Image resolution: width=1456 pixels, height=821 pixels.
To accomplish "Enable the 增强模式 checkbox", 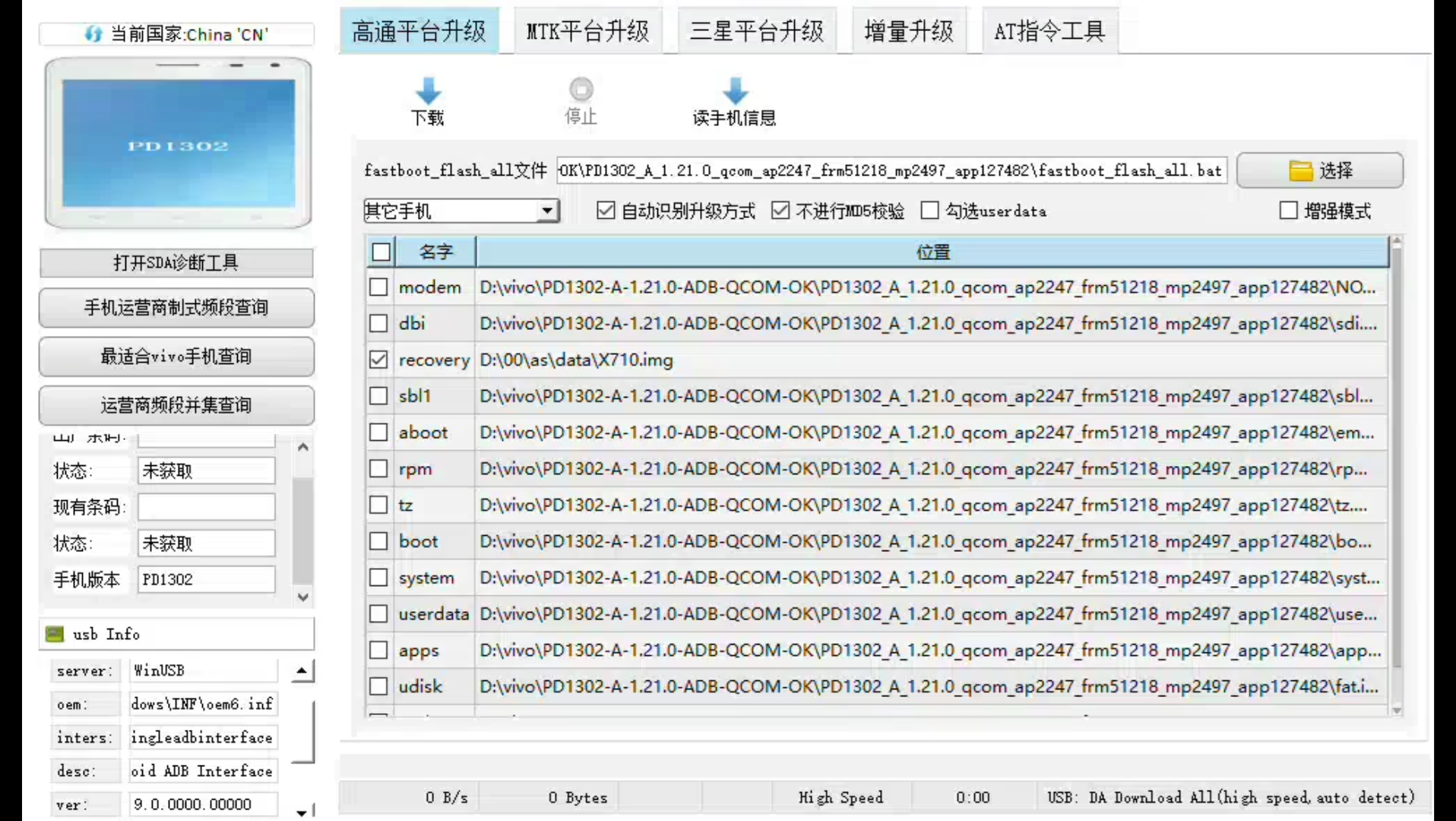I will tap(1289, 211).
